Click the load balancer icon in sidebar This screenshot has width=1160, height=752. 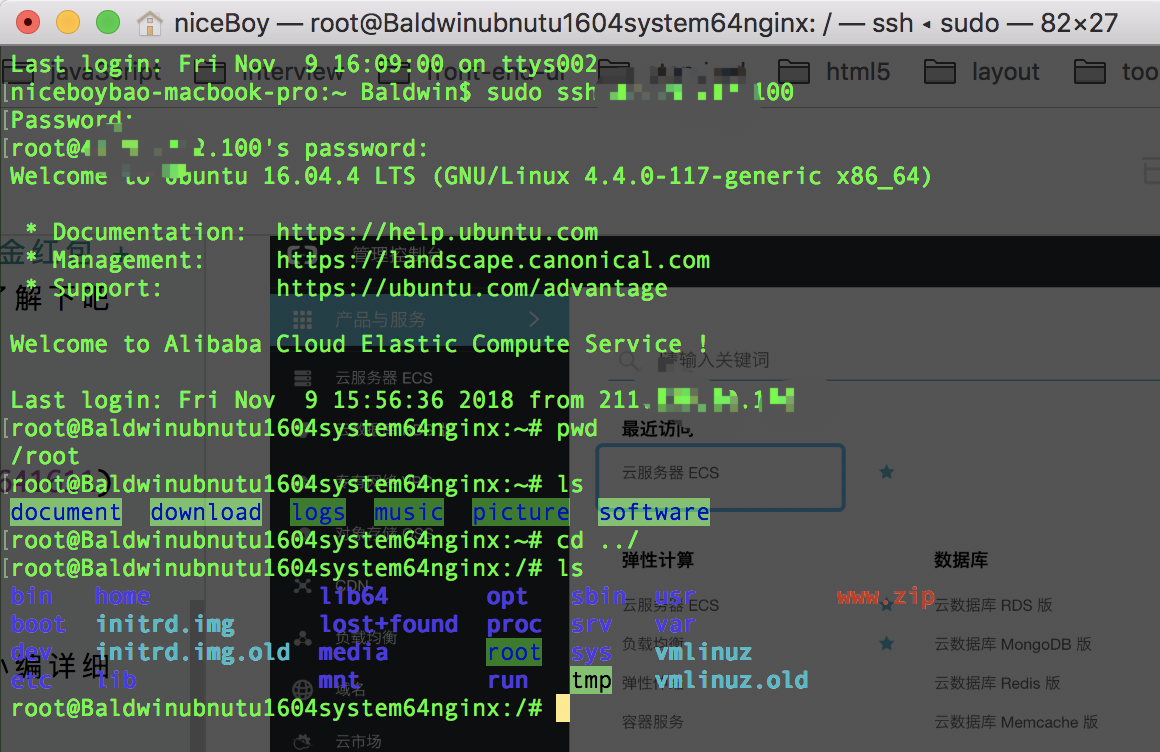pyautogui.click(x=303, y=638)
